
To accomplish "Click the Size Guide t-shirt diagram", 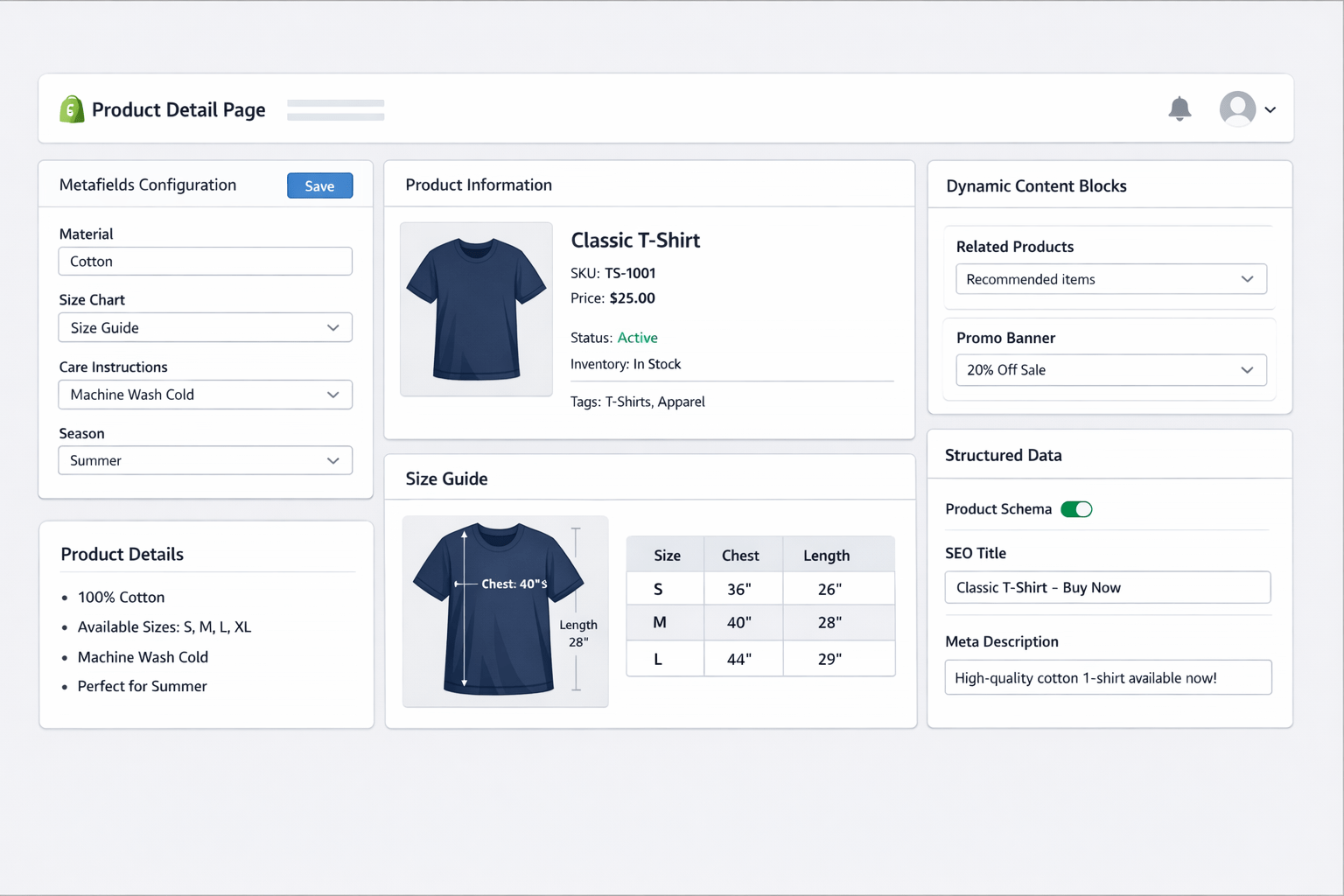I will tap(505, 611).
